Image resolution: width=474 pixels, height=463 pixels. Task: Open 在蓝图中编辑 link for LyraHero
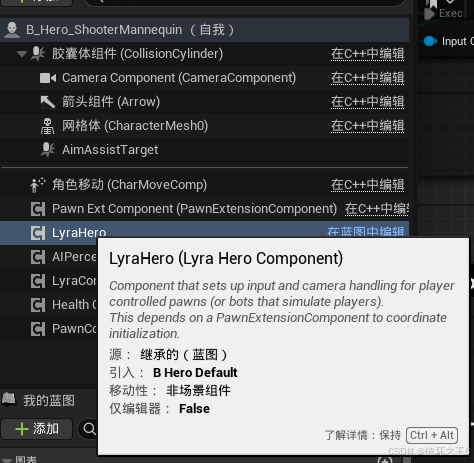click(x=365, y=231)
